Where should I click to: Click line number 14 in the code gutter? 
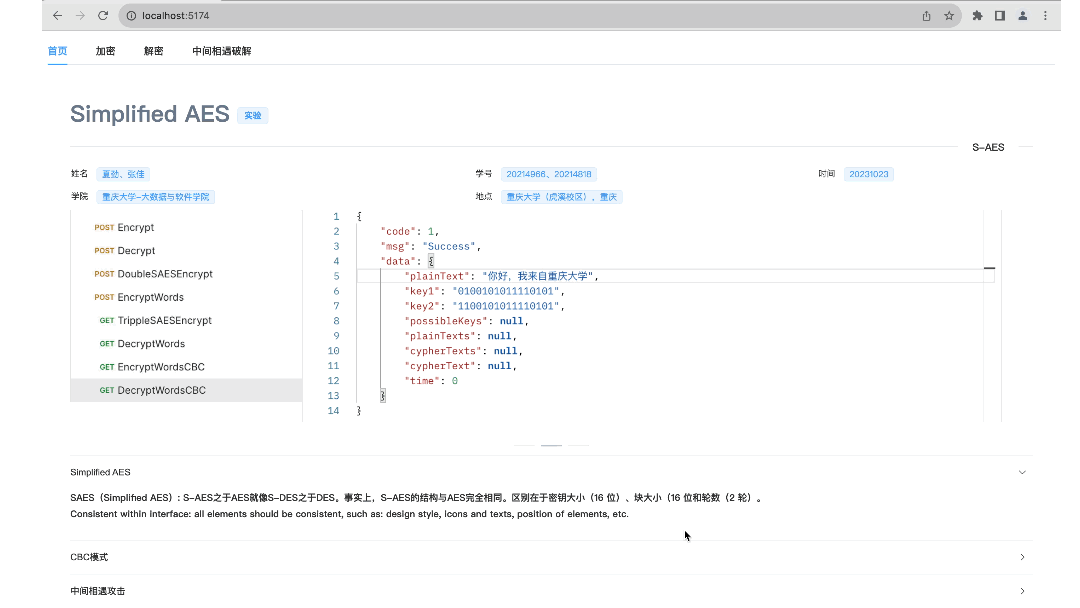pyautogui.click(x=333, y=411)
